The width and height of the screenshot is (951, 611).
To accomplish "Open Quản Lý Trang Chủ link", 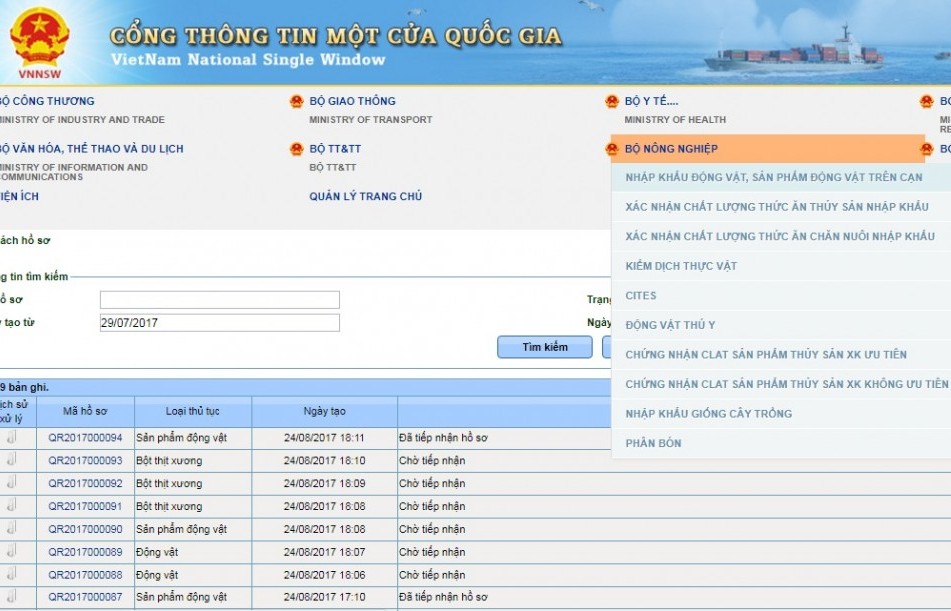I will pos(366,196).
